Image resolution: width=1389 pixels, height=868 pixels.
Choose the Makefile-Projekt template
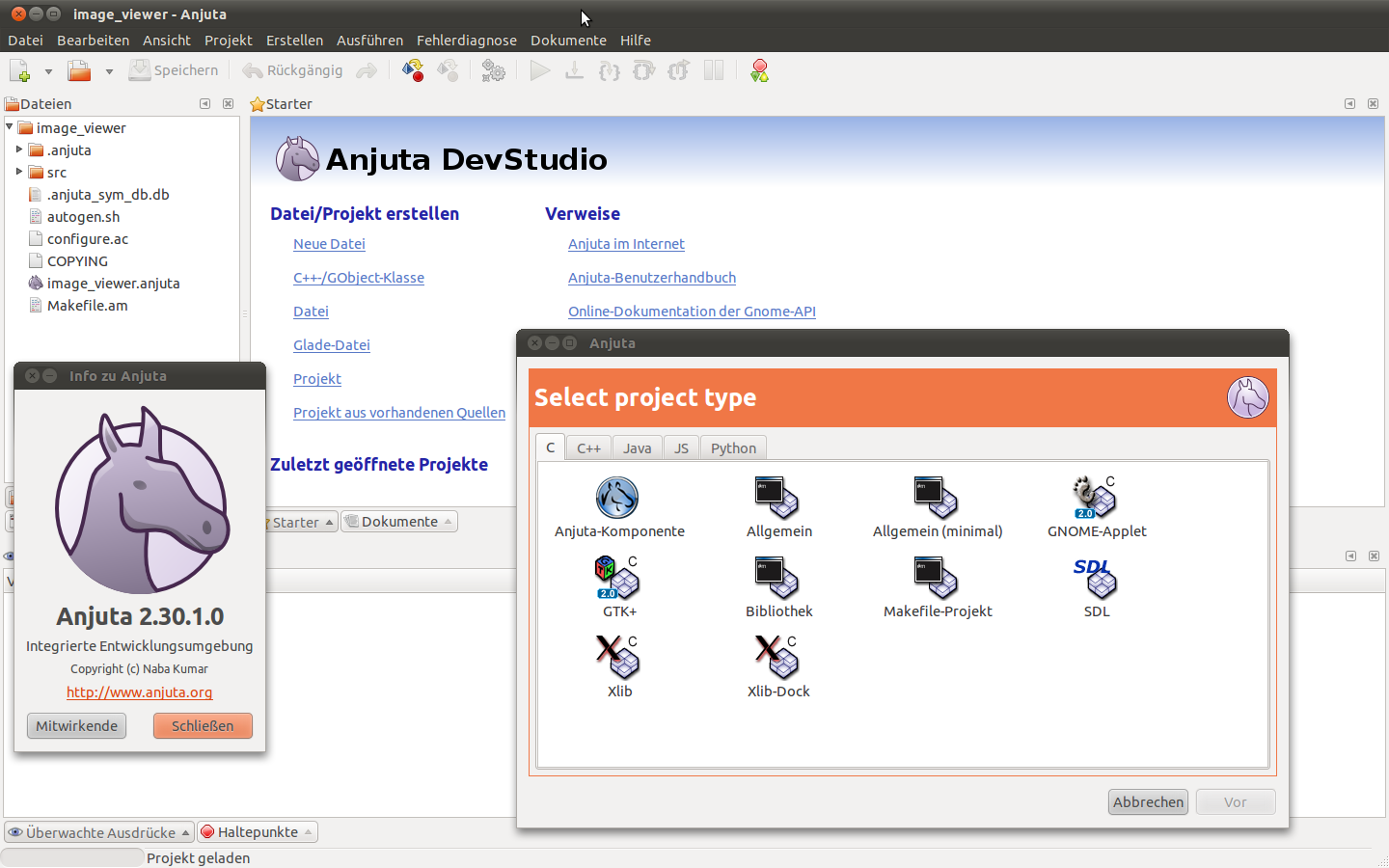[x=937, y=579]
